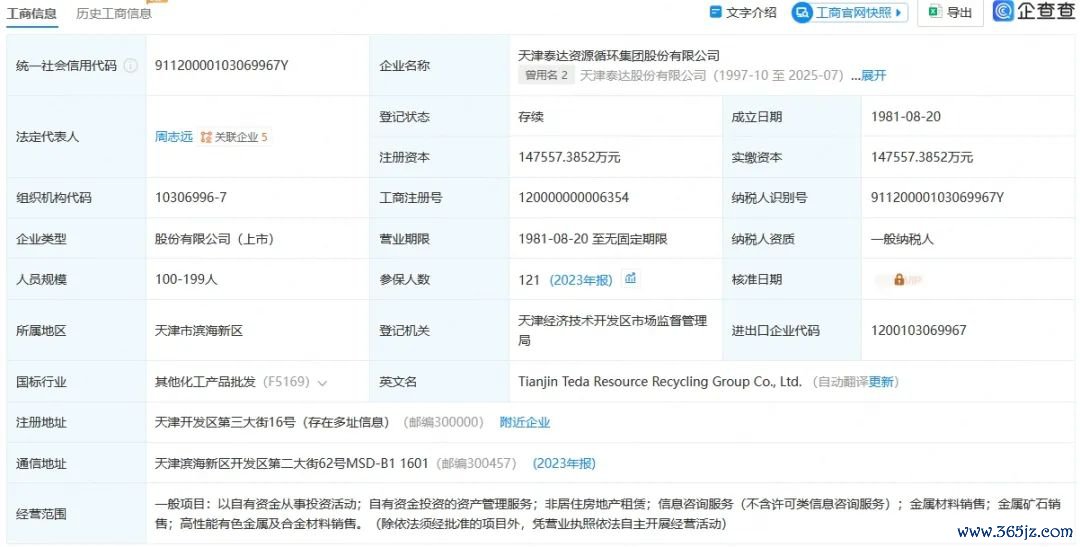Select registered address 天津开发区第三大街16号

[x=225, y=422]
